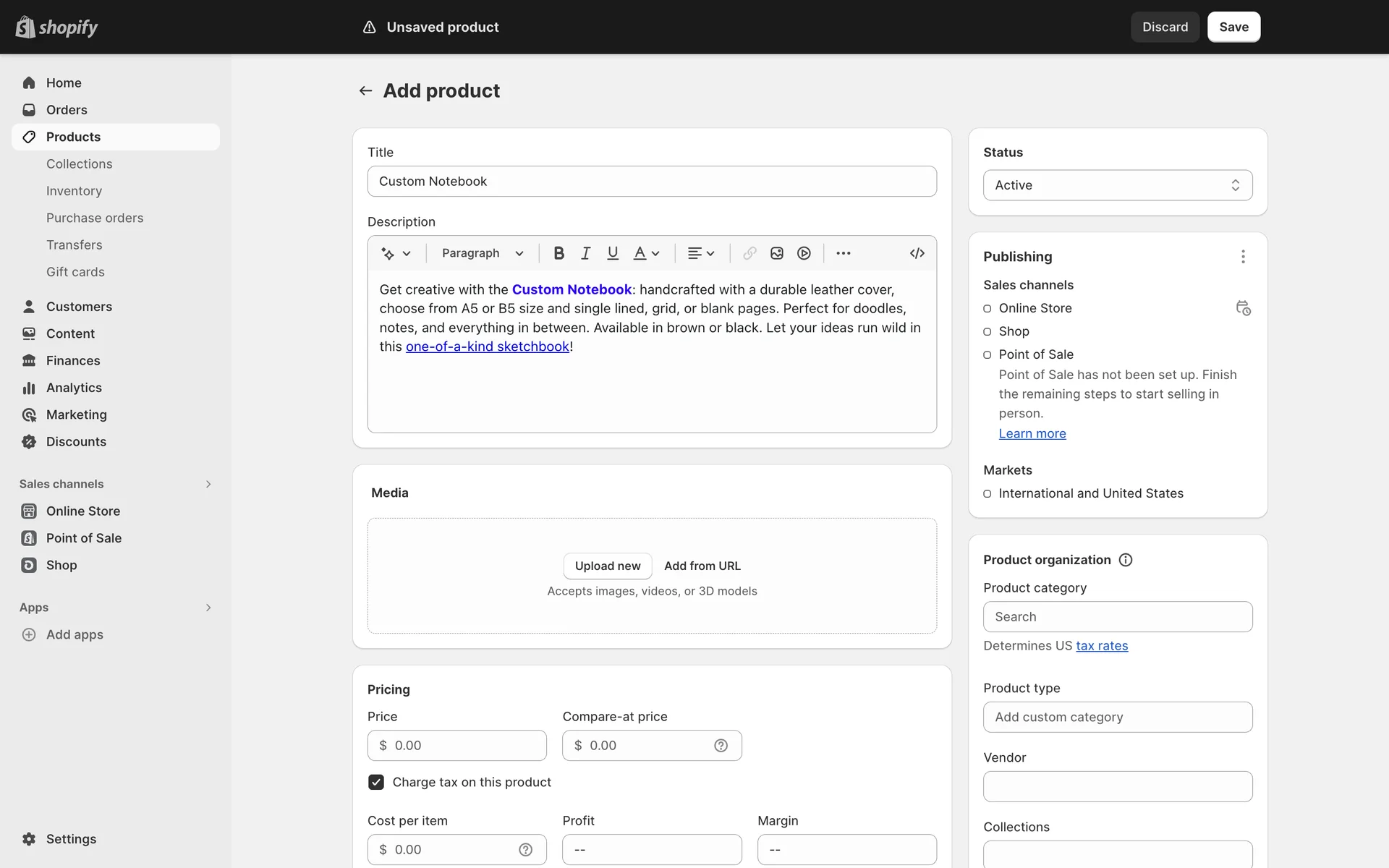The height and width of the screenshot is (868, 1389).
Task: Click the Save button
Action: click(x=1233, y=27)
